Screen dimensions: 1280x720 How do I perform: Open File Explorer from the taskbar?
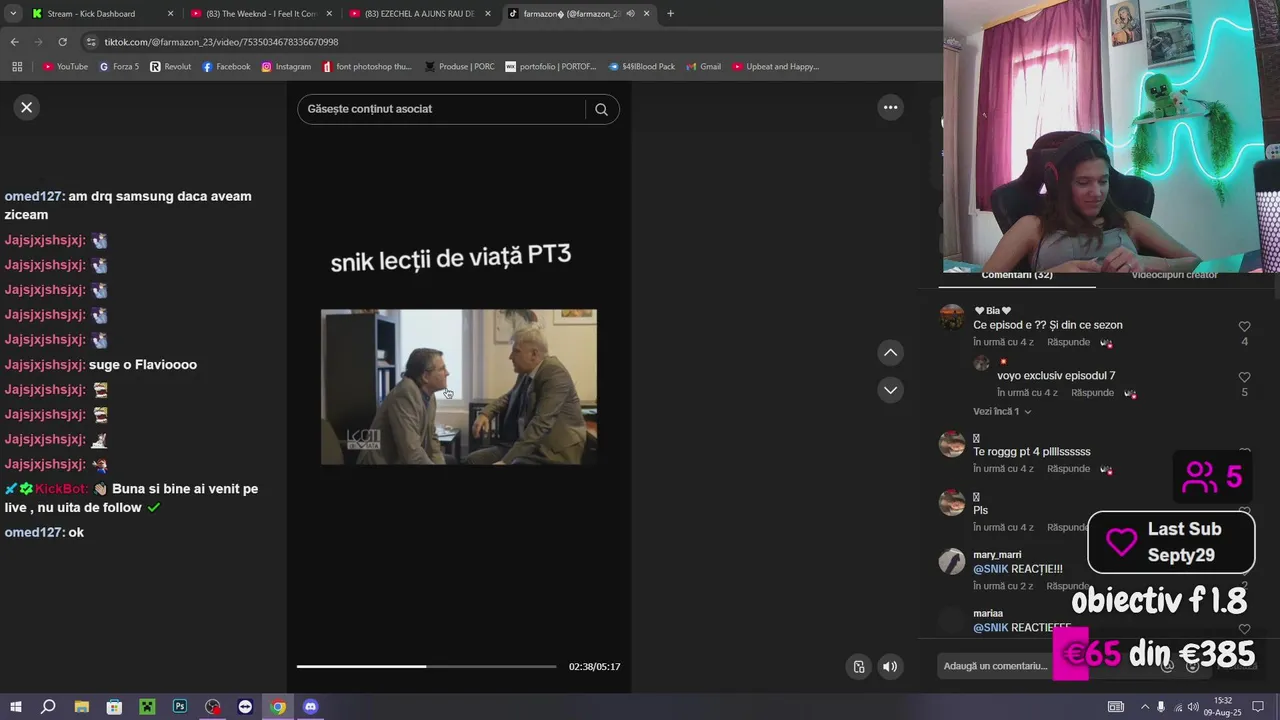(82, 707)
